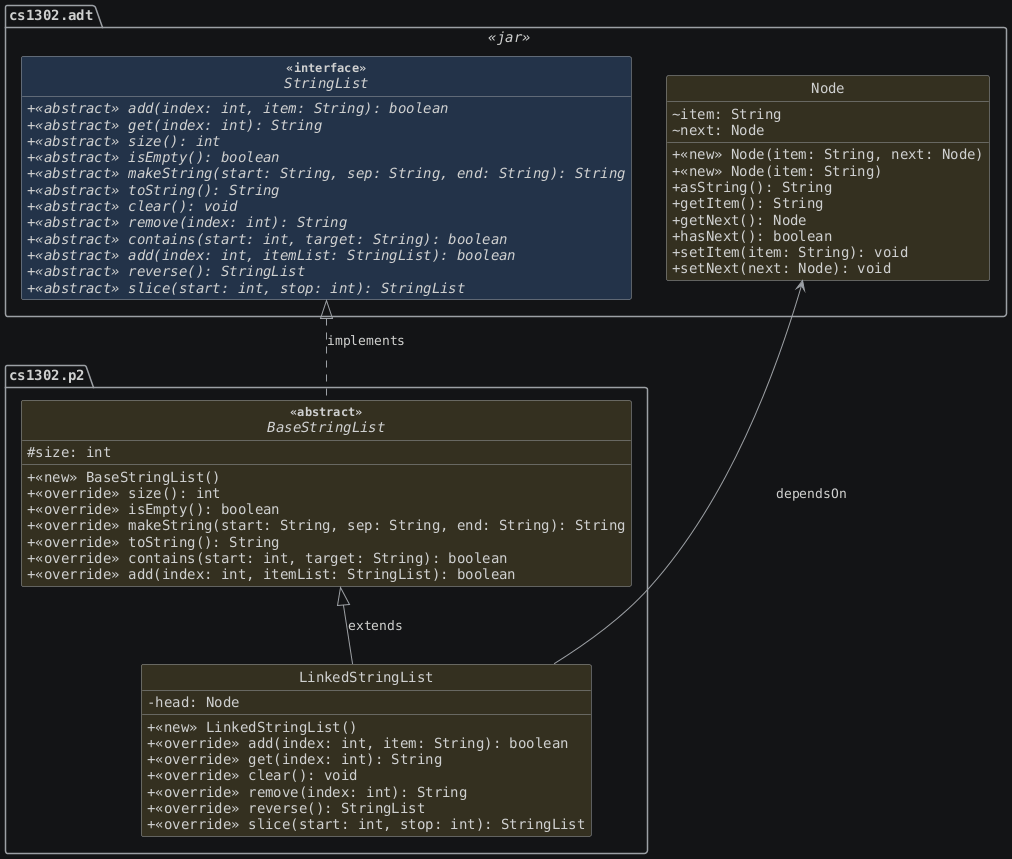Select the StringList interface title
This screenshot has height=859, width=1012.
[326, 83]
